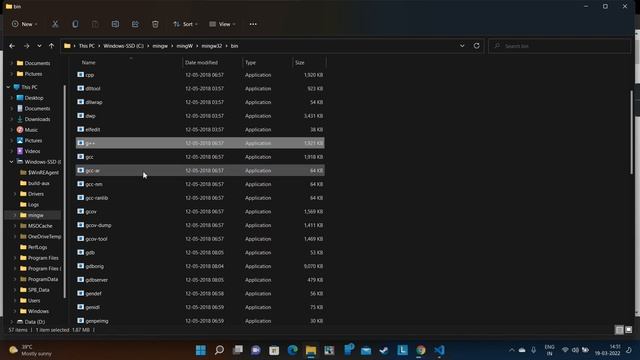This screenshot has height=360, width=640.
Task: Open Visual Studio Code from taskbar
Action: [x=439, y=350]
